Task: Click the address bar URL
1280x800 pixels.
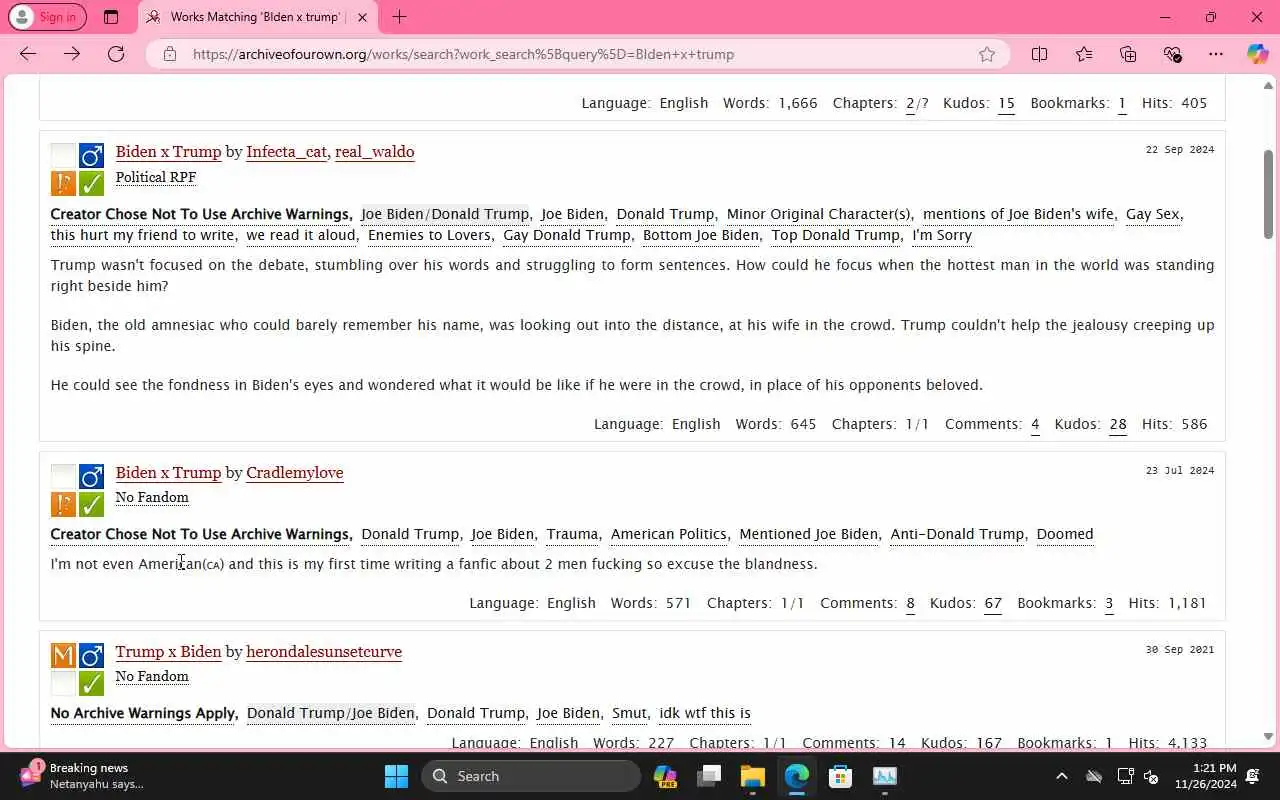Action: pos(463,54)
